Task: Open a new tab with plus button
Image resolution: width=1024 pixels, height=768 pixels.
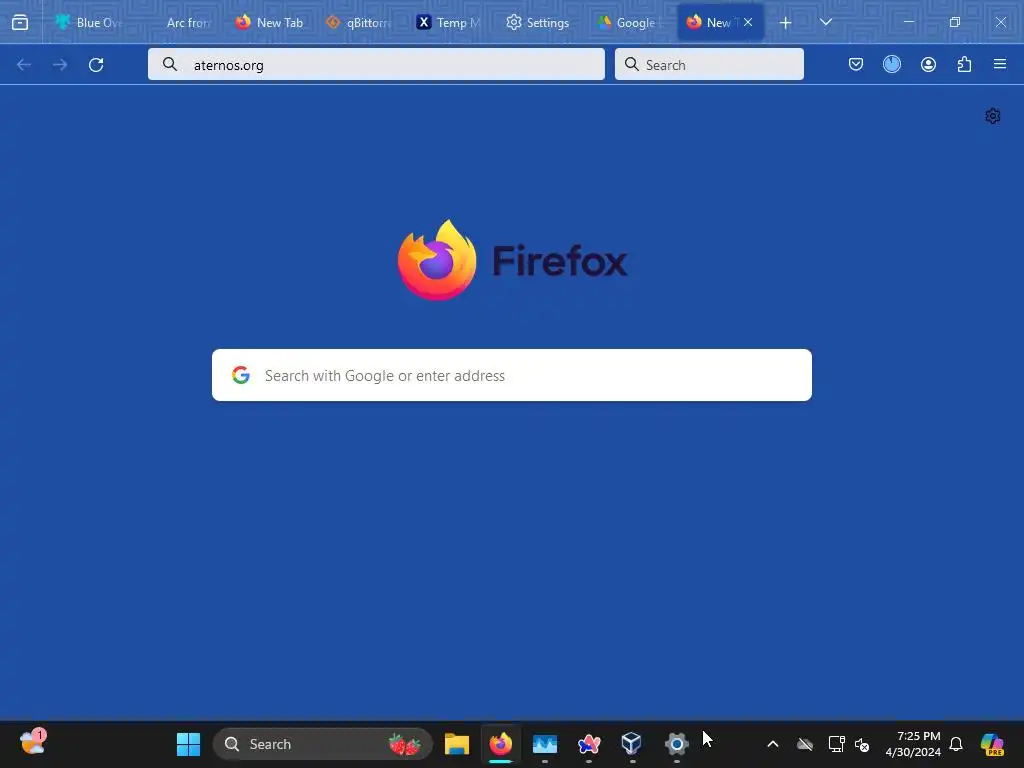Action: pos(786,23)
